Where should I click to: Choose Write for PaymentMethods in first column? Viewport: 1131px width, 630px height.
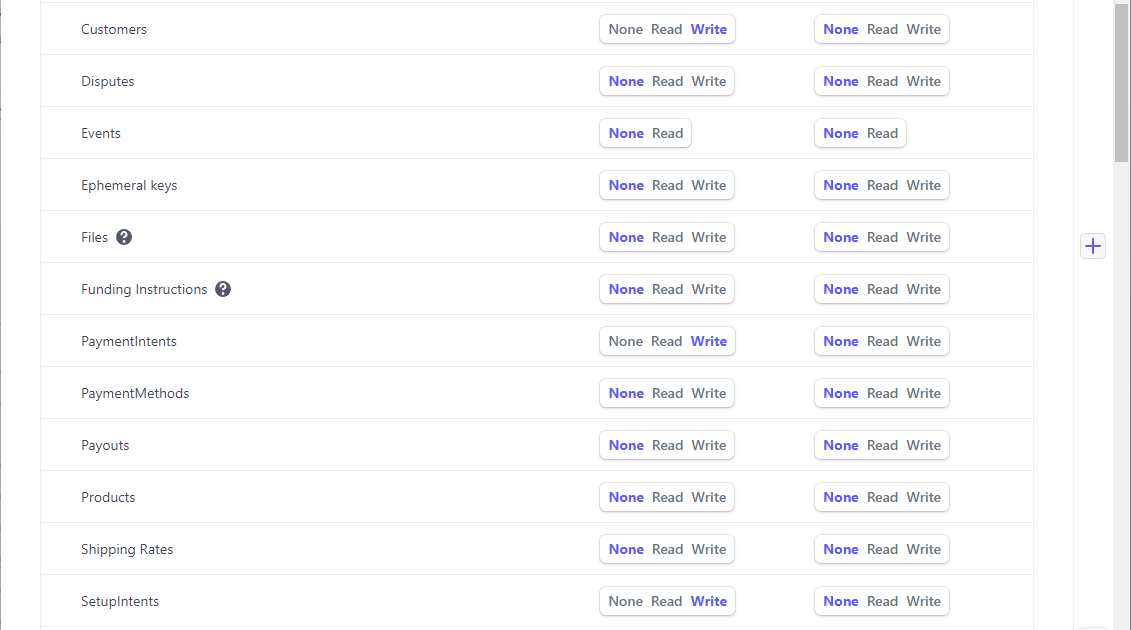709,393
